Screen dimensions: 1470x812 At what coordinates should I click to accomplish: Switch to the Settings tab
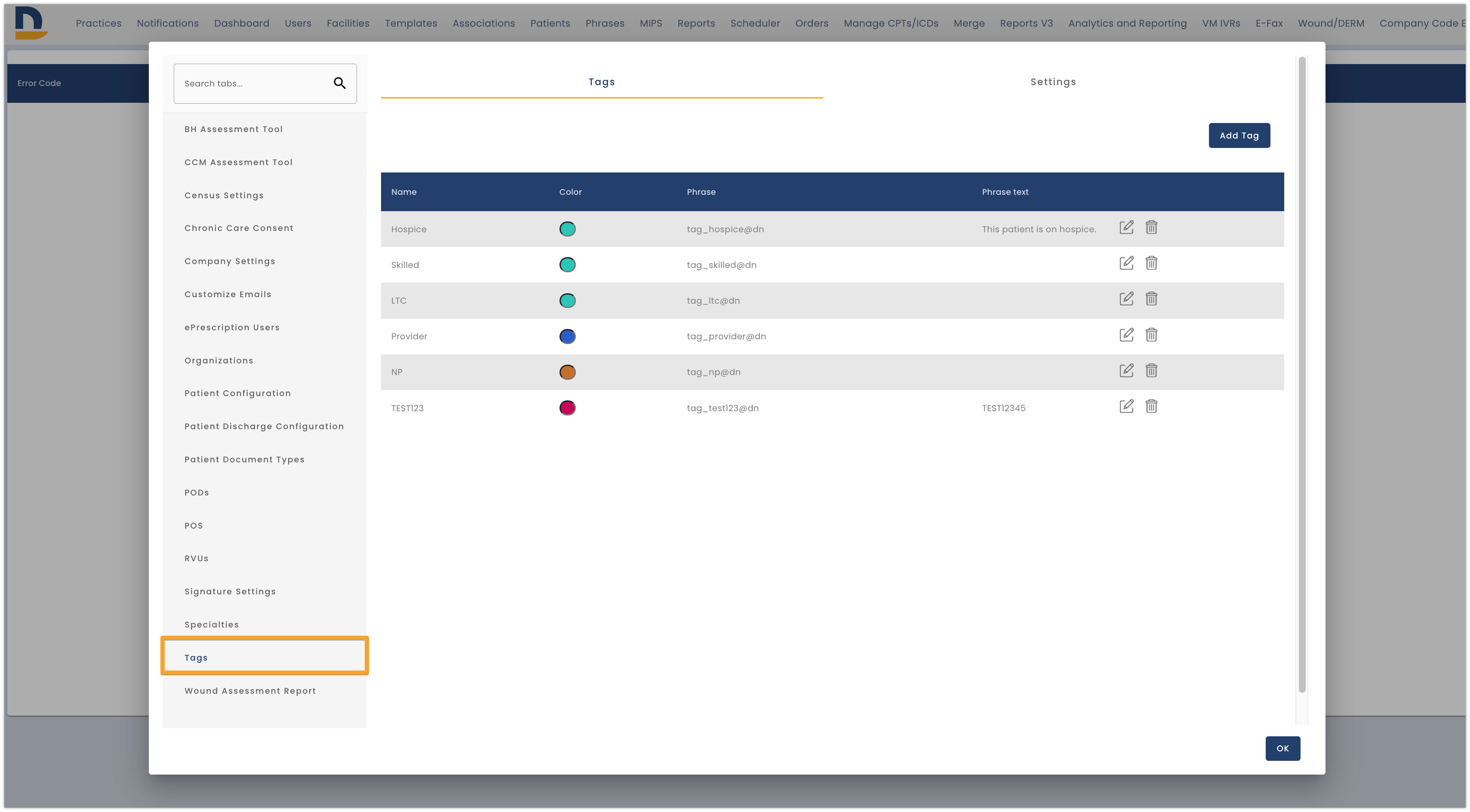[x=1053, y=82]
